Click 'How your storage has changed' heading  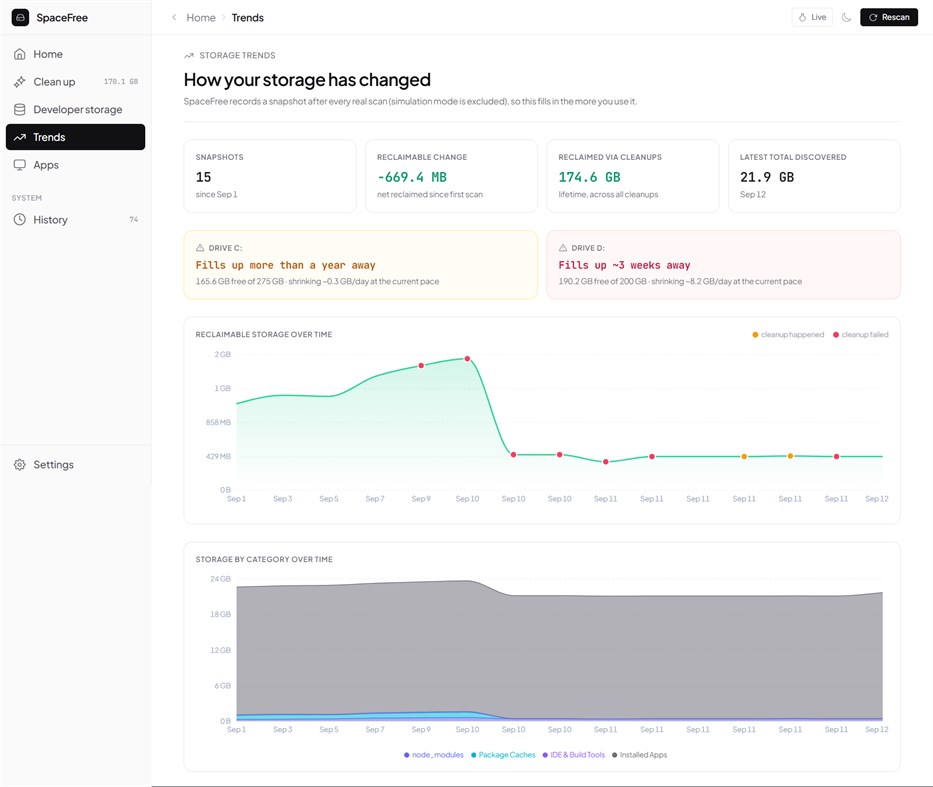pyautogui.click(x=307, y=80)
